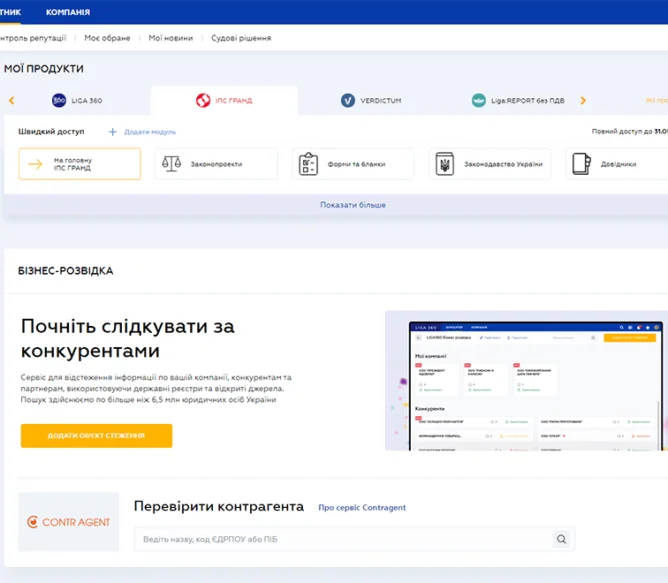Click the plus icon to add module
Screen dimensions: 668x583
112,132
